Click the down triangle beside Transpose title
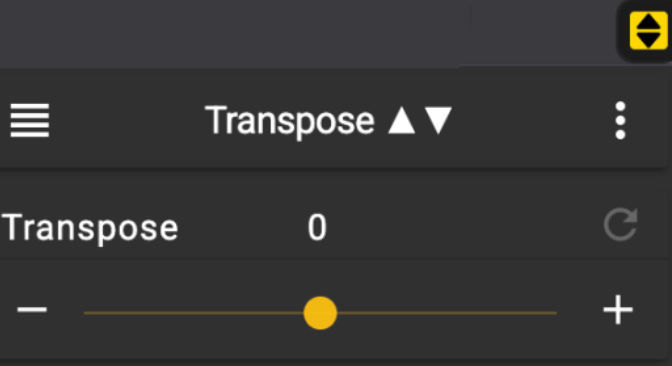 coord(438,121)
